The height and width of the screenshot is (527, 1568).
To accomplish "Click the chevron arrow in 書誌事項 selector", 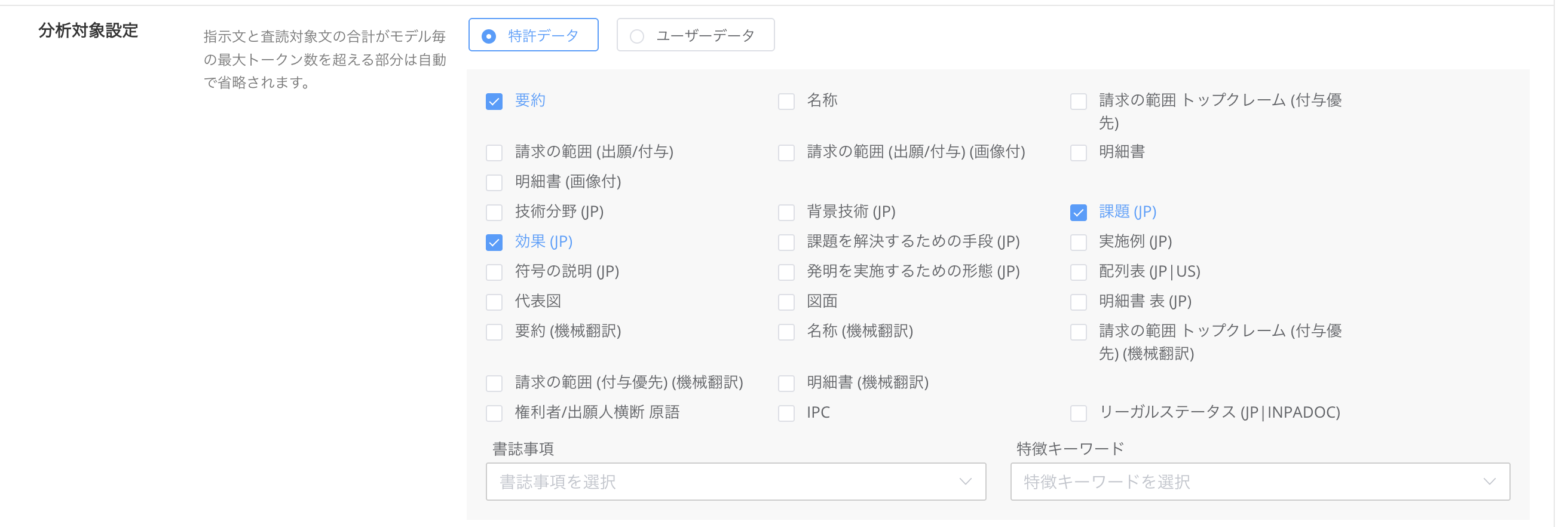I will 965,482.
